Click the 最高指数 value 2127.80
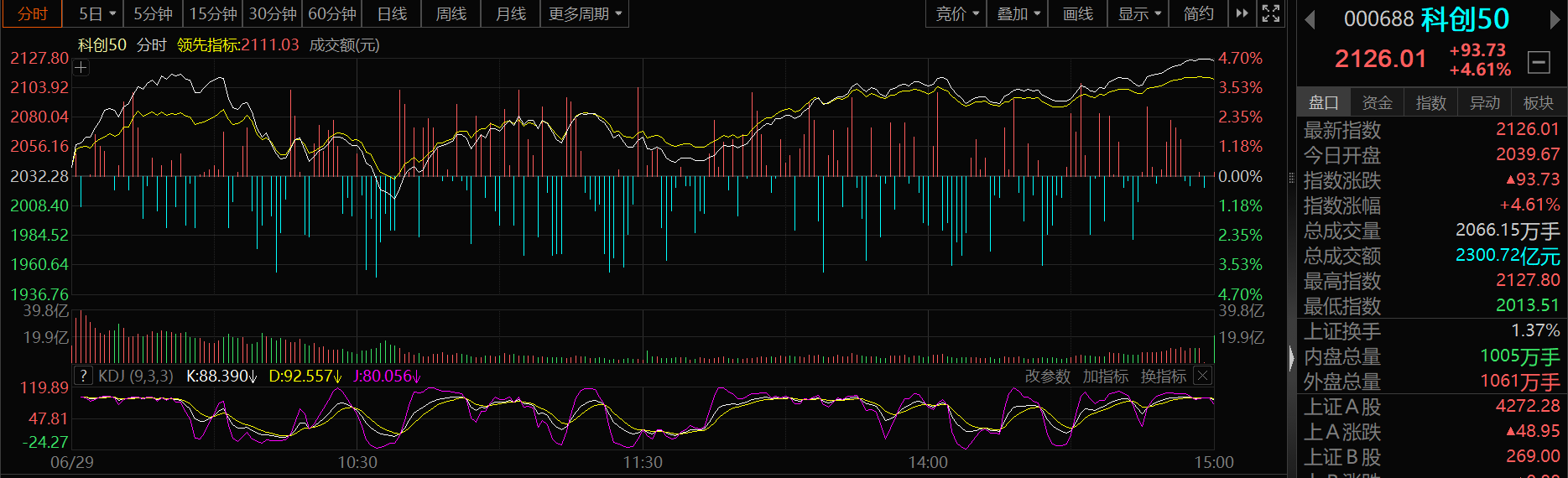Image resolution: width=1568 pixels, height=478 pixels. click(1528, 280)
